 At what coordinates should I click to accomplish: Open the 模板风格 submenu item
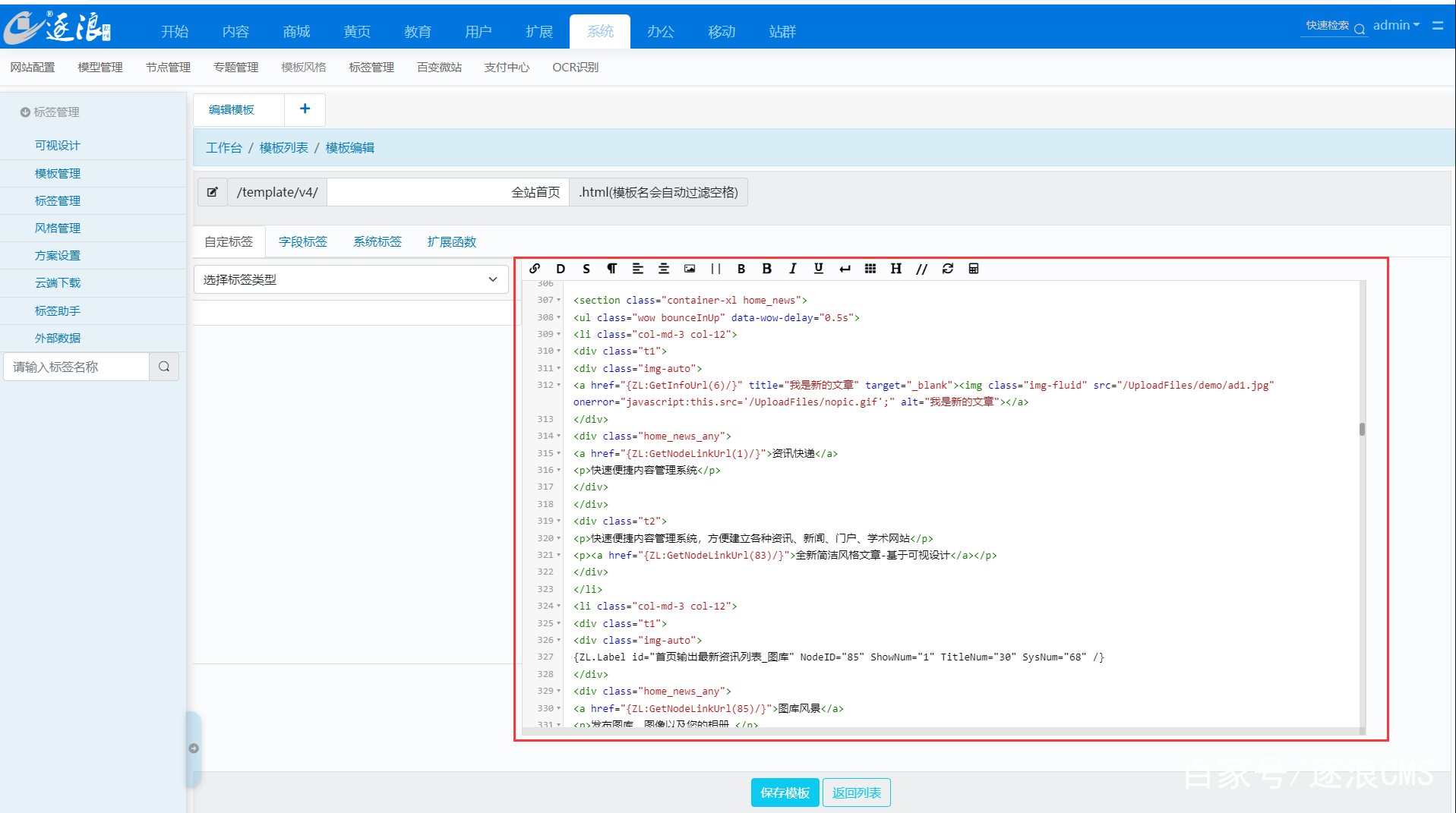(x=304, y=67)
